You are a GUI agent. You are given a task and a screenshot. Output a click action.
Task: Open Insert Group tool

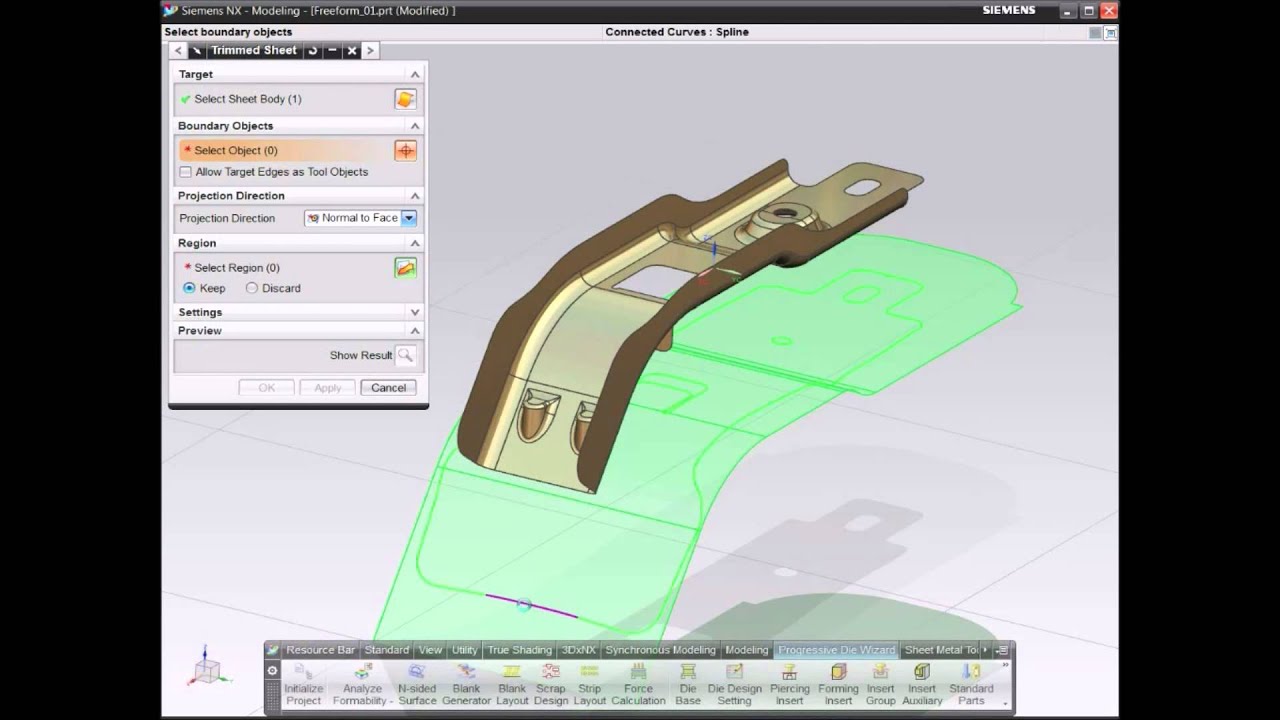[880, 683]
